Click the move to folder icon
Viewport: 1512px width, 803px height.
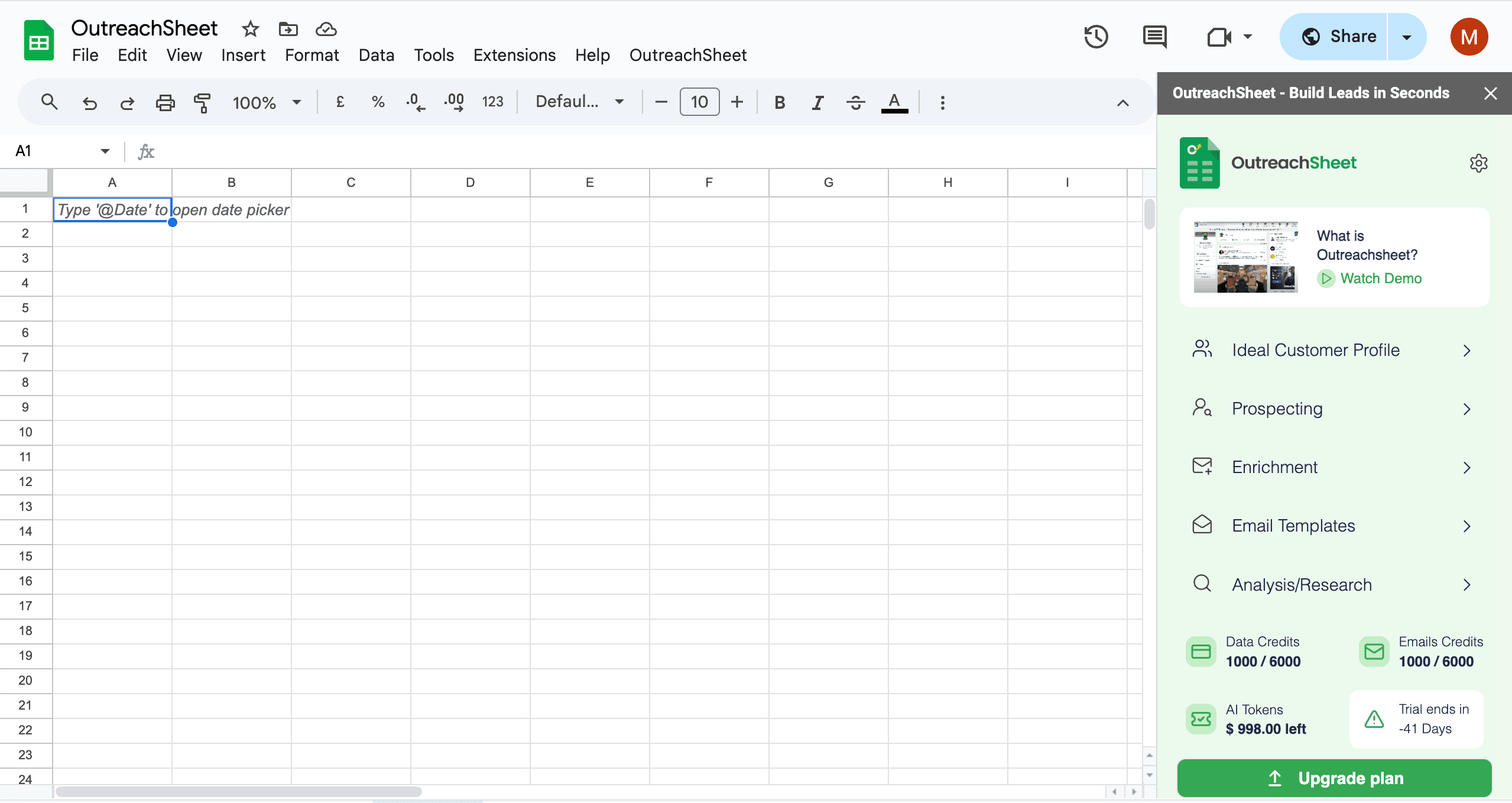288,29
